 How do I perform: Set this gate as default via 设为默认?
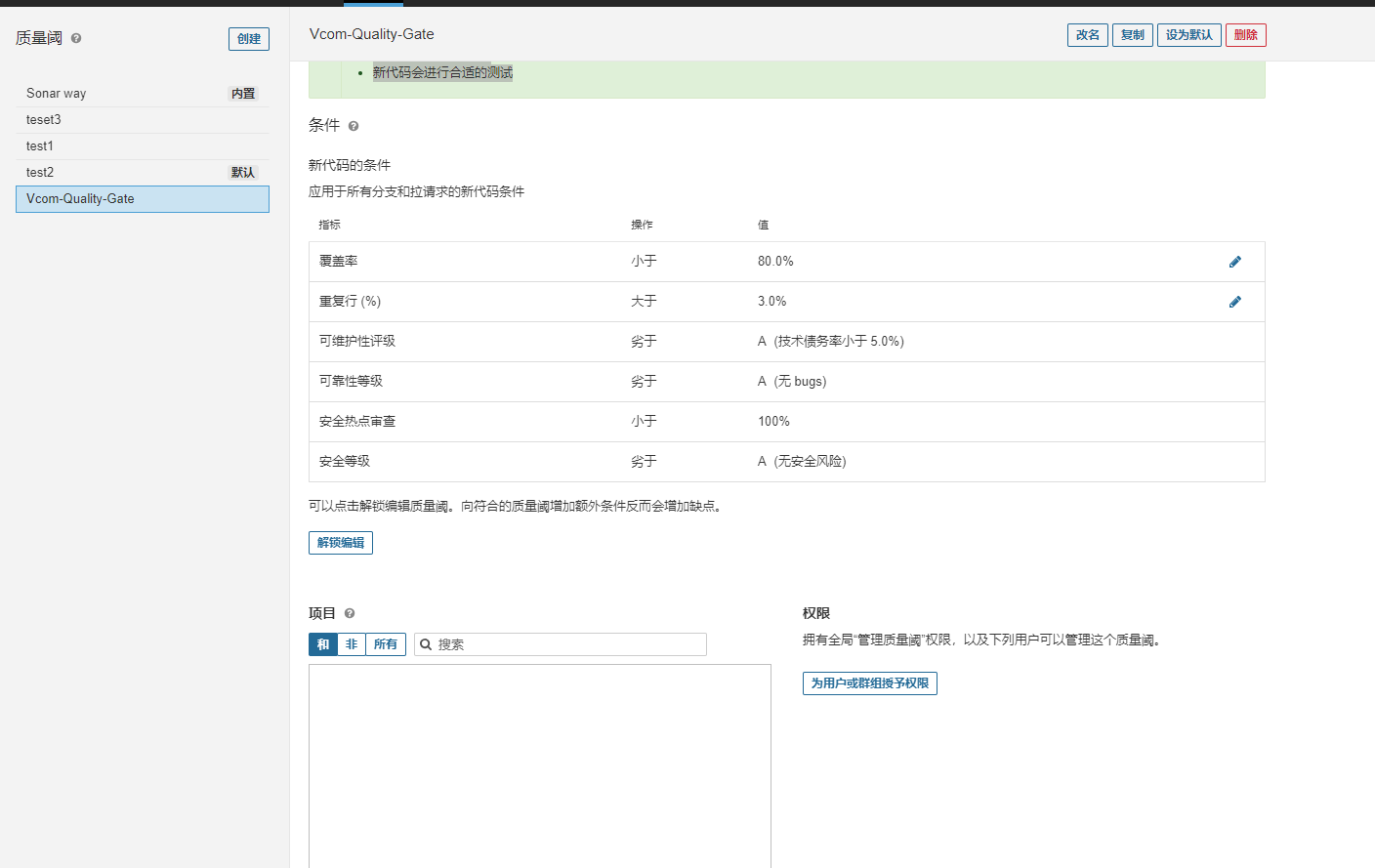(1189, 35)
